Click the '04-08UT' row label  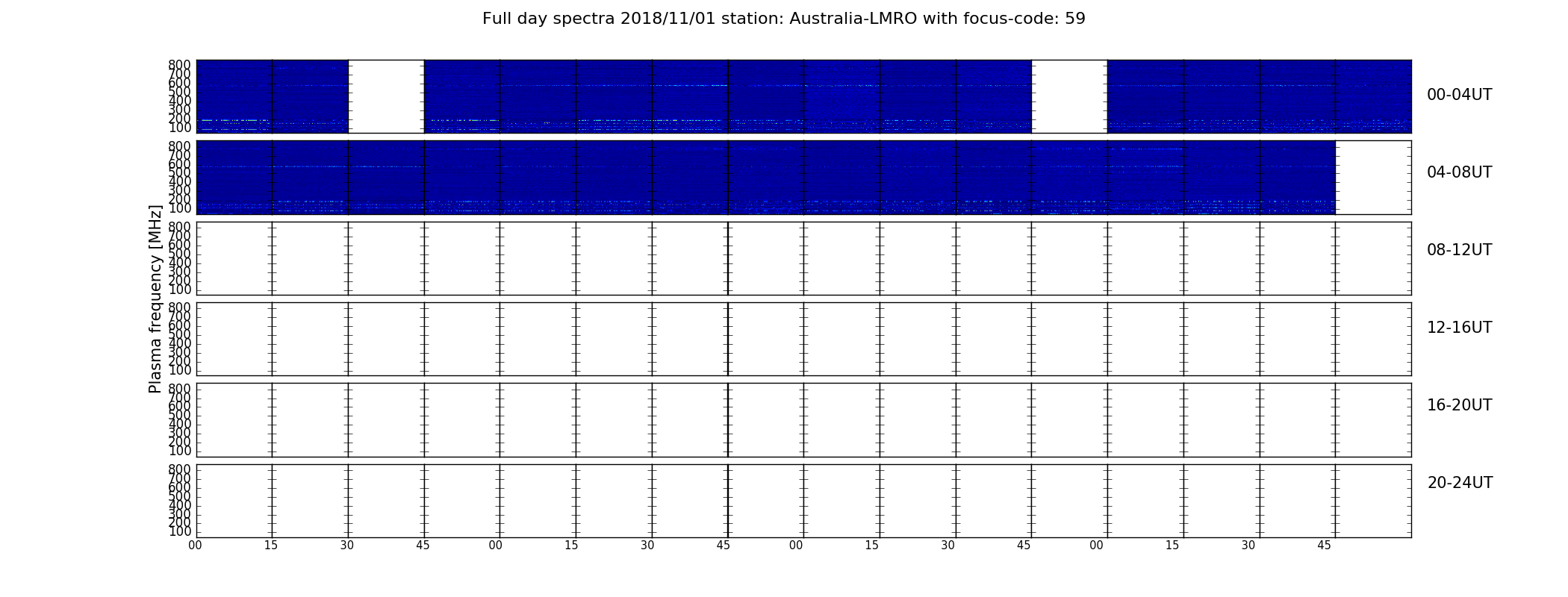(x=1460, y=172)
